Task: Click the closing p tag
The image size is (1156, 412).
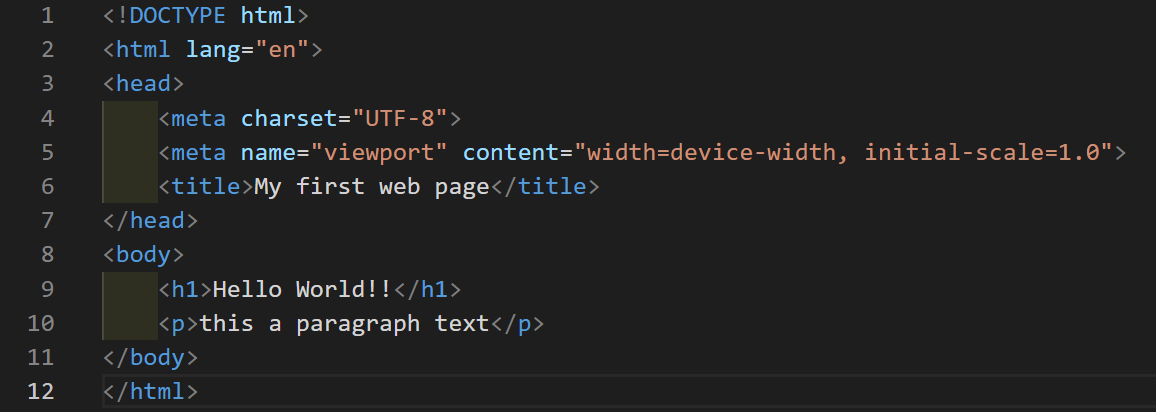Action: coord(517,324)
